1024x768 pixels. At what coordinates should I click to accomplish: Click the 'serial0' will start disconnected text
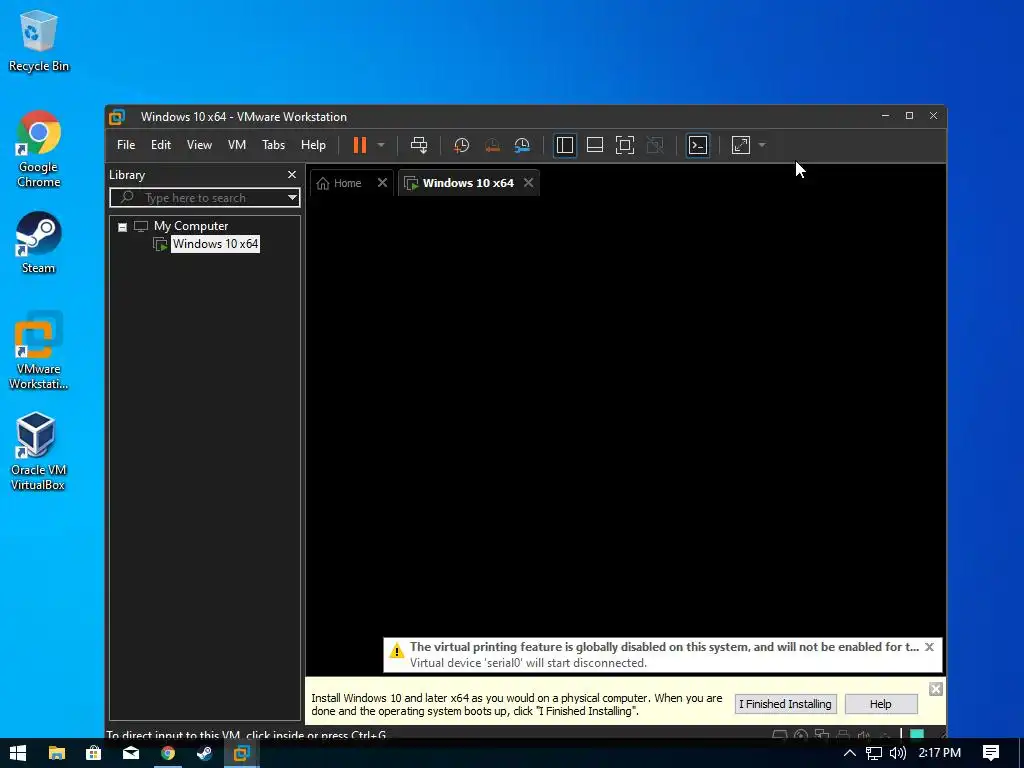(x=528, y=663)
